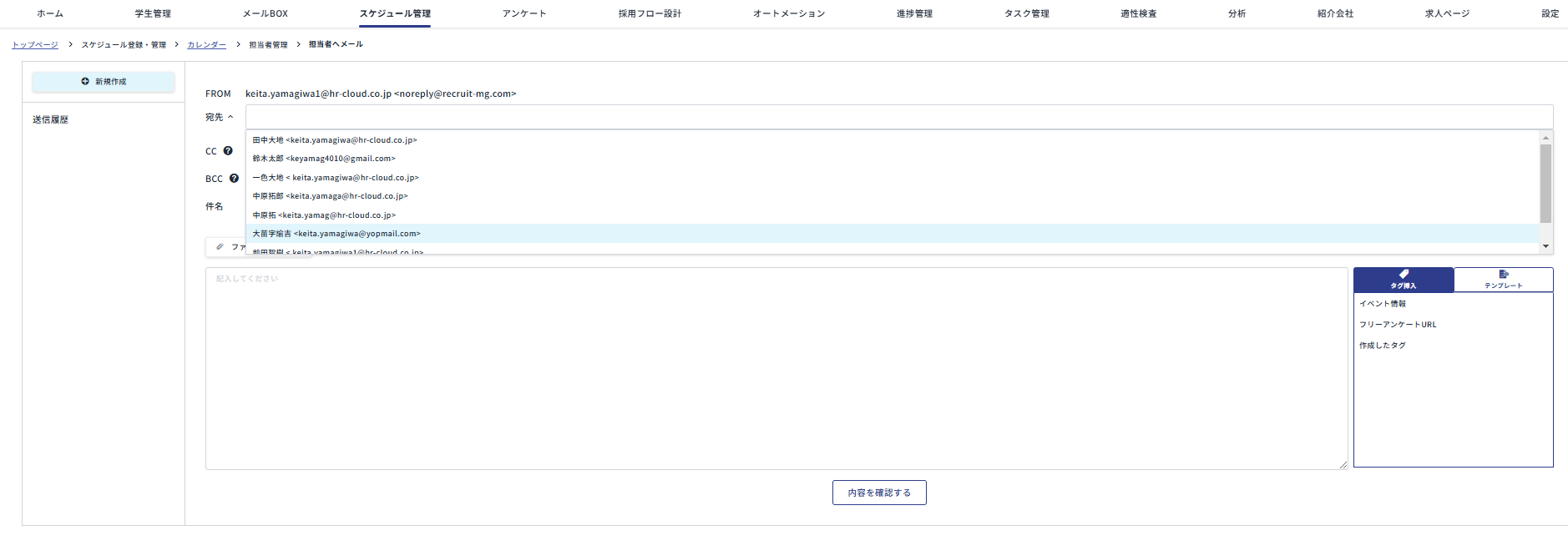This screenshot has width=1568, height=546.
Task: Open 送信履歴 in sidebar
Action: click(x=51, y=119)
